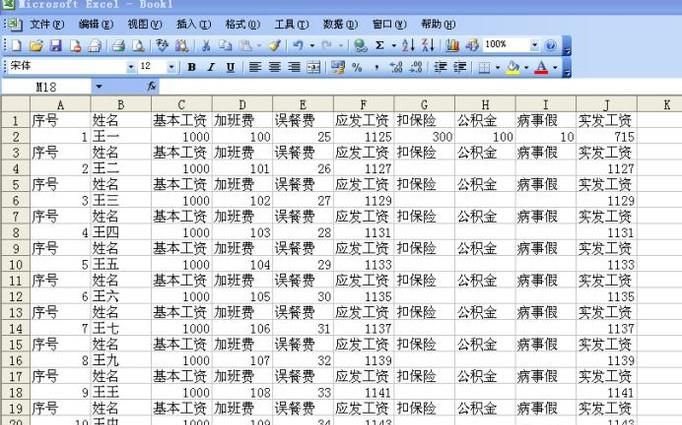
Task: Click the insert function fx button
Action: (151, 86)
